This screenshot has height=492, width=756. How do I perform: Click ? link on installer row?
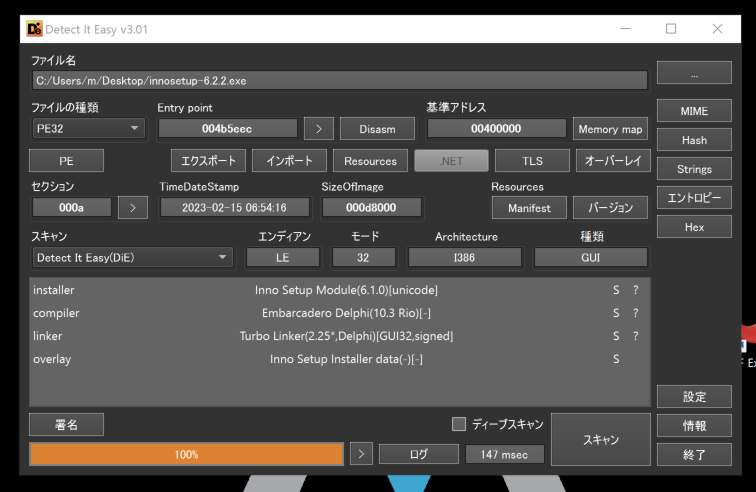(x=636, y=290)
